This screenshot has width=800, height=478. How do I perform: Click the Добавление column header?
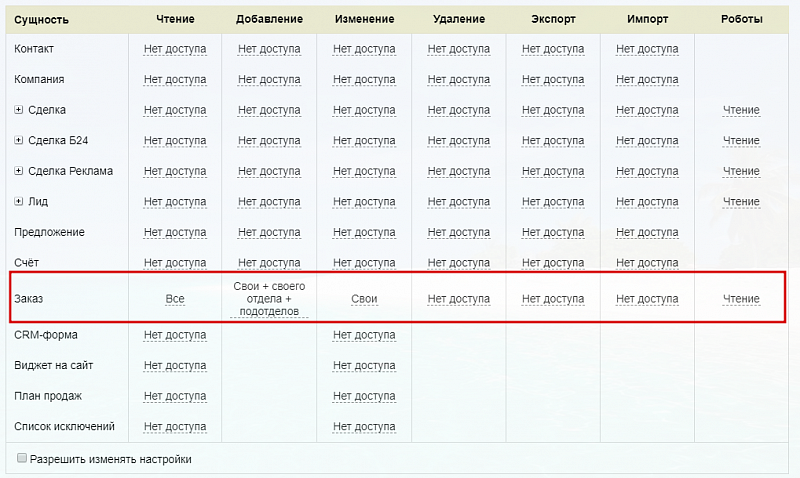coord(269,19)
